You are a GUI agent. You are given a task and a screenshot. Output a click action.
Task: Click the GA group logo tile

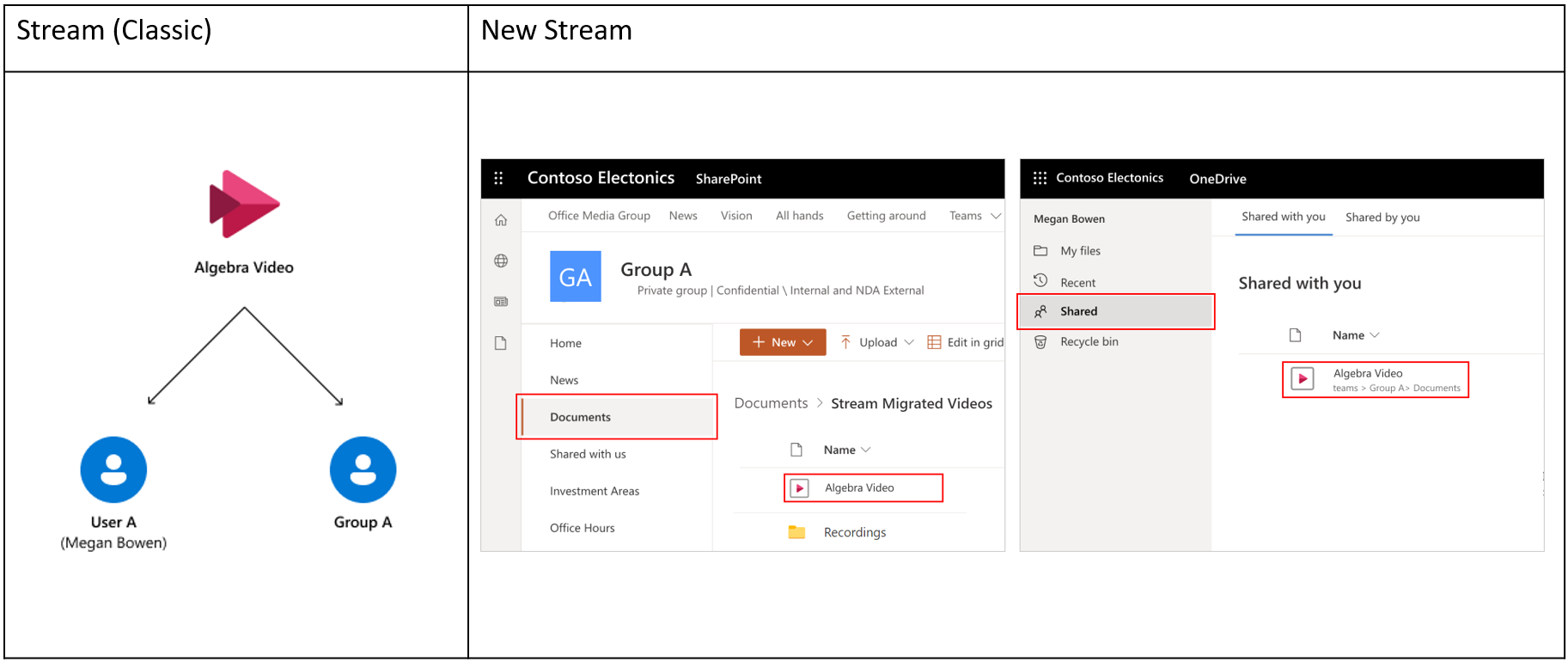pyautogui.click(x=576, y=276)
